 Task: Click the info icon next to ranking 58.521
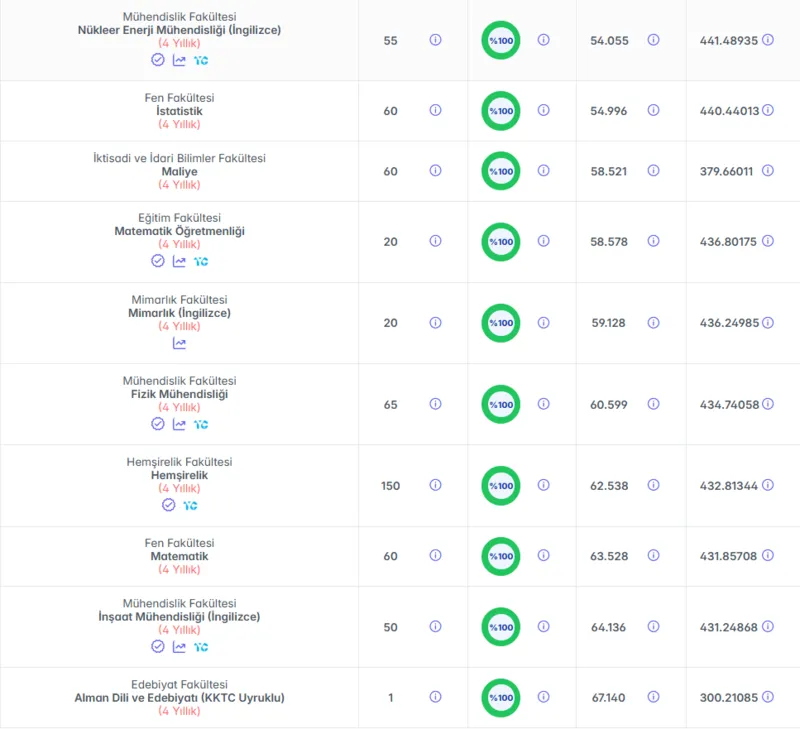[x=654, y=170]
